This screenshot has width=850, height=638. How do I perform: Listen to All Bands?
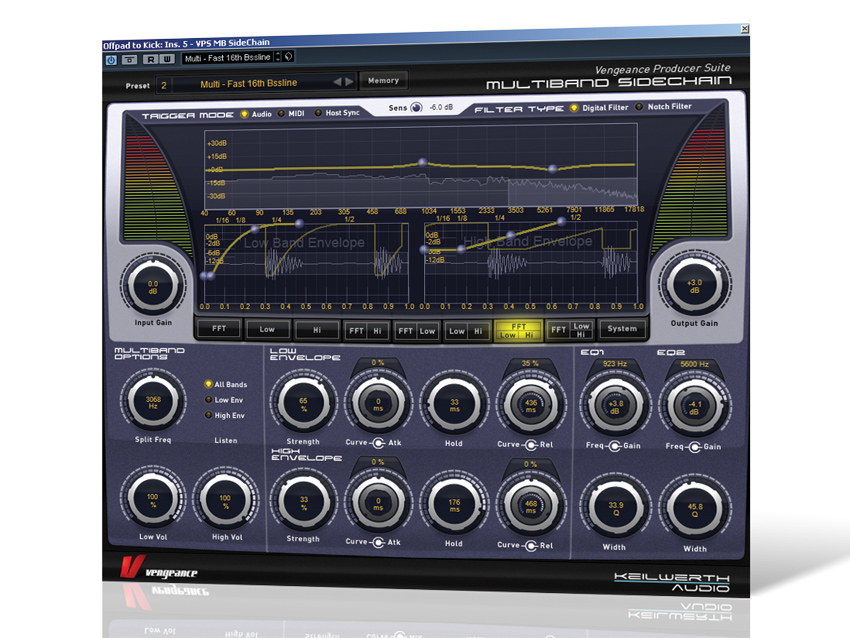click(208, 384)
